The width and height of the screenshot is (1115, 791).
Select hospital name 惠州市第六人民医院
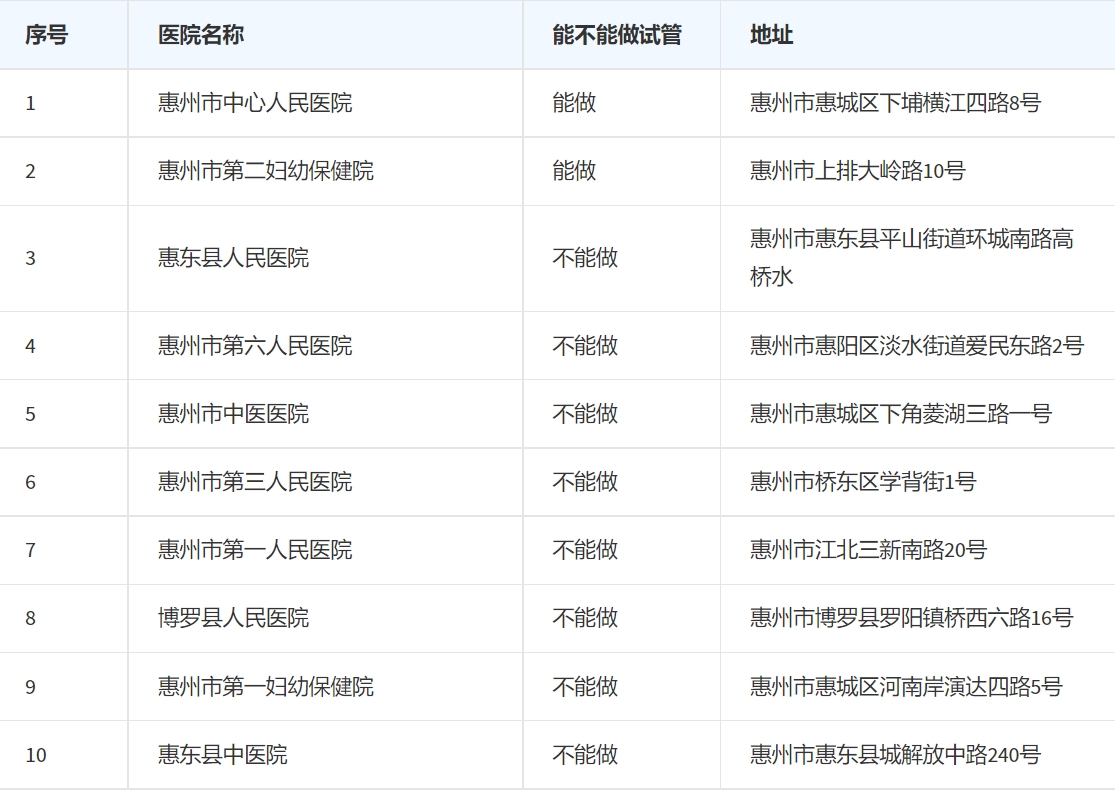coord(255,346)
